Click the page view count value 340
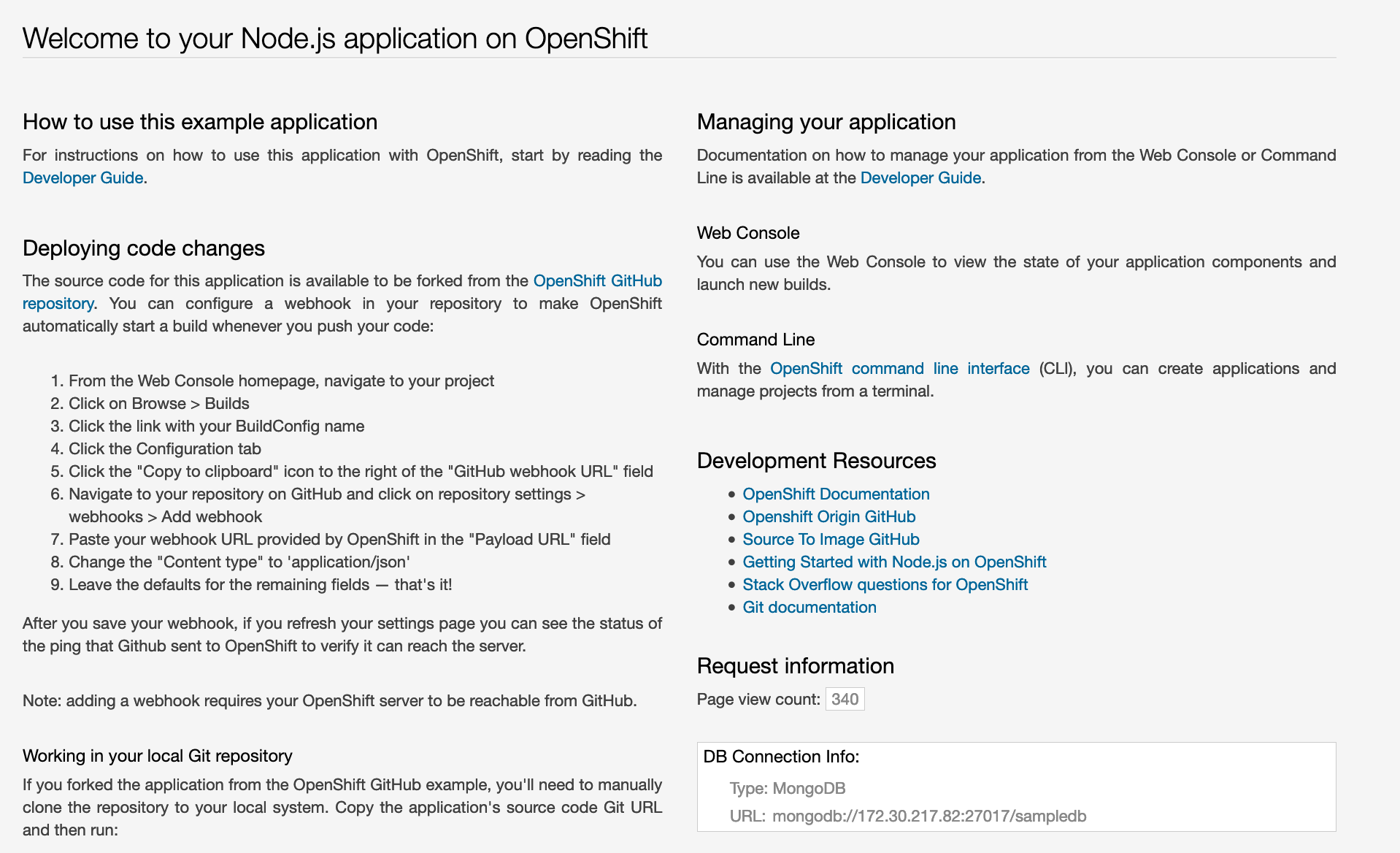Viewport: 1400px width, 853px height. coord(845,699)
